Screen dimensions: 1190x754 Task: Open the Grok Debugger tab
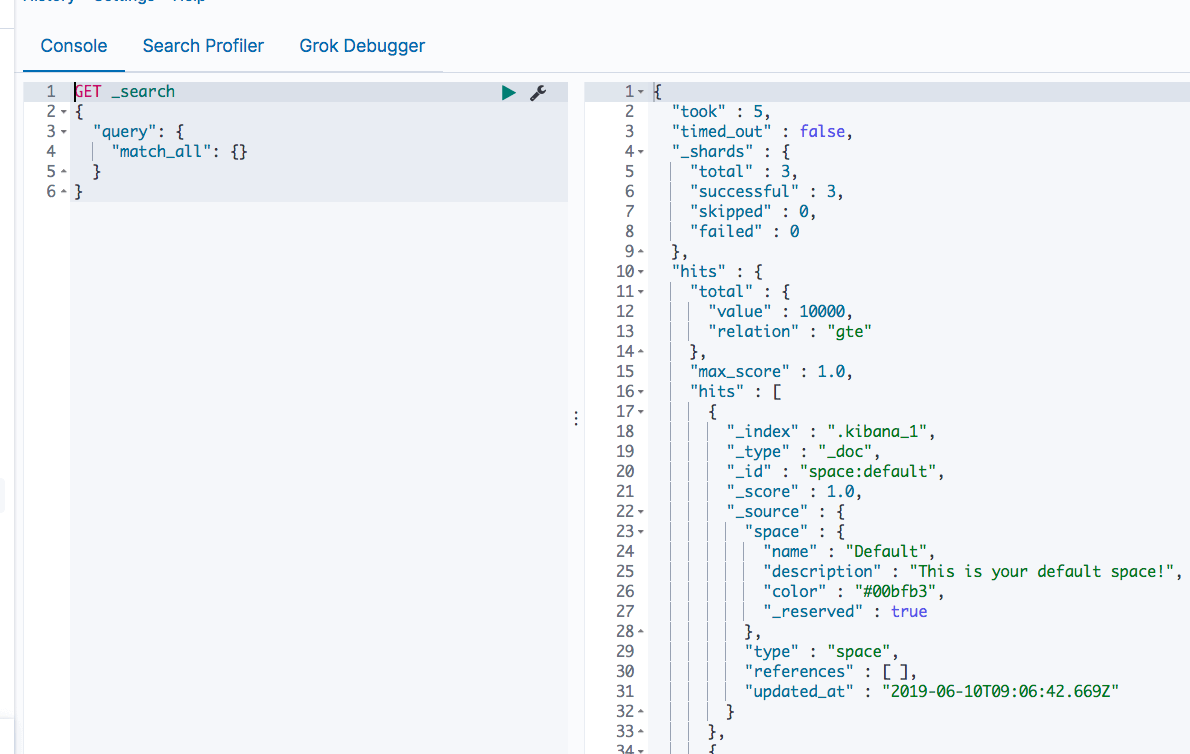tap(362, 46)
